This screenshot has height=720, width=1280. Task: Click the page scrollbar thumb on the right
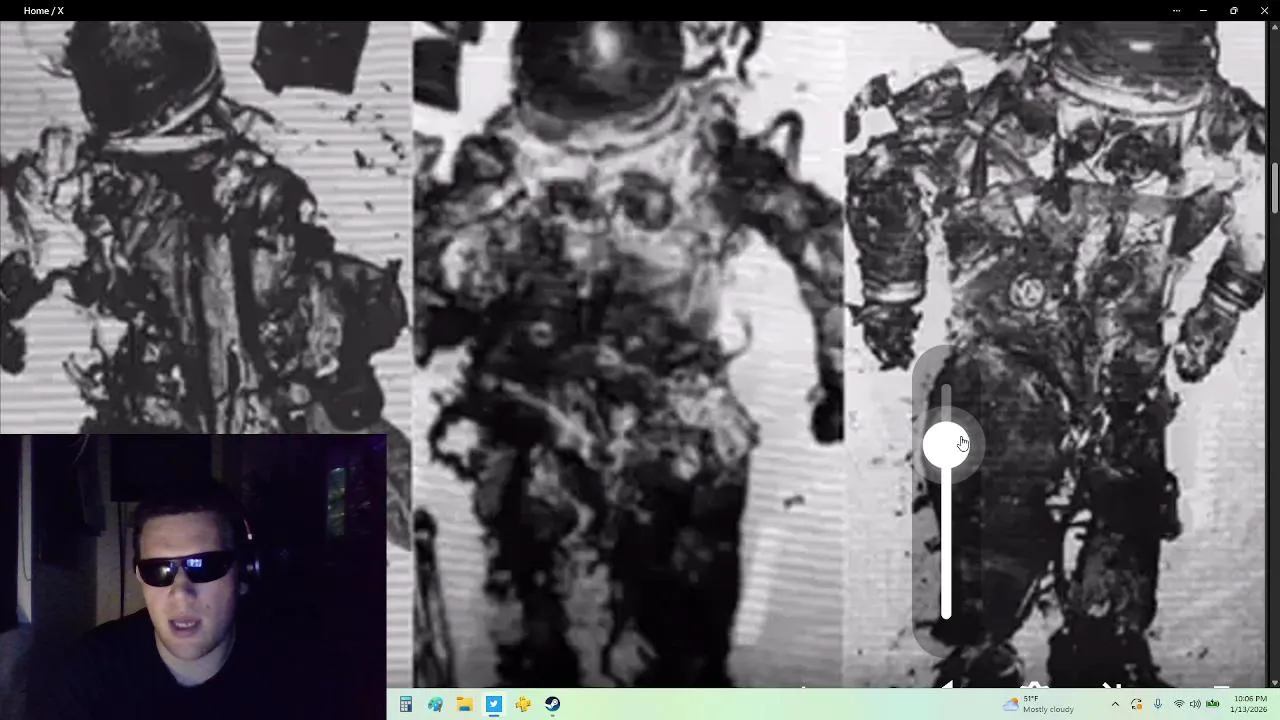click(x=1274, y=187)
